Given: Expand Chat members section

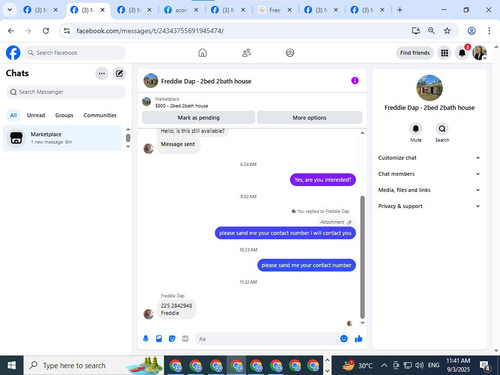Looking at the screenshot, I should (x=429, y=174).
